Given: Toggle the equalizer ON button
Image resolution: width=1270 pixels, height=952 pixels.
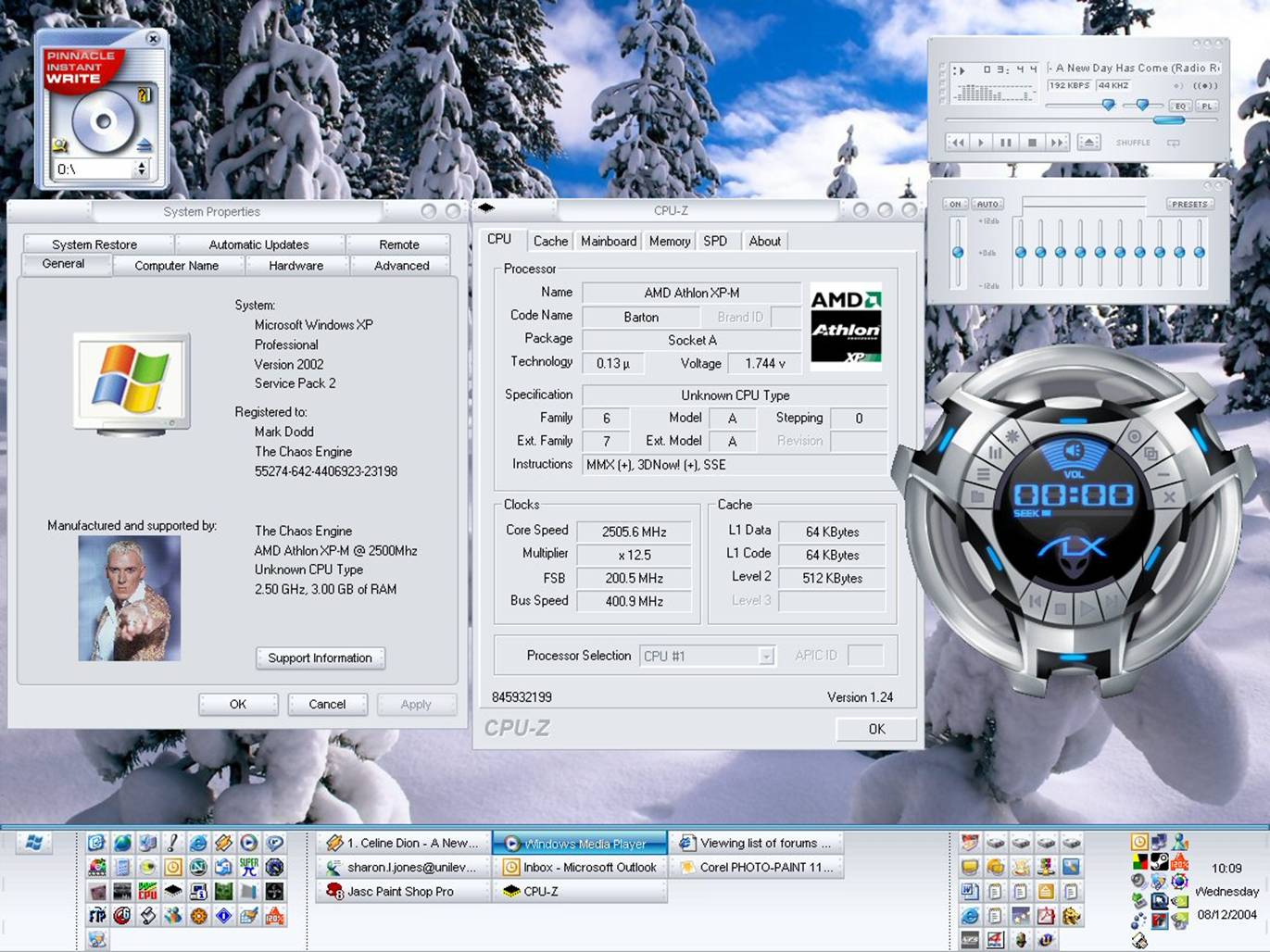Looking at the screenshot, I should [955, 204].
